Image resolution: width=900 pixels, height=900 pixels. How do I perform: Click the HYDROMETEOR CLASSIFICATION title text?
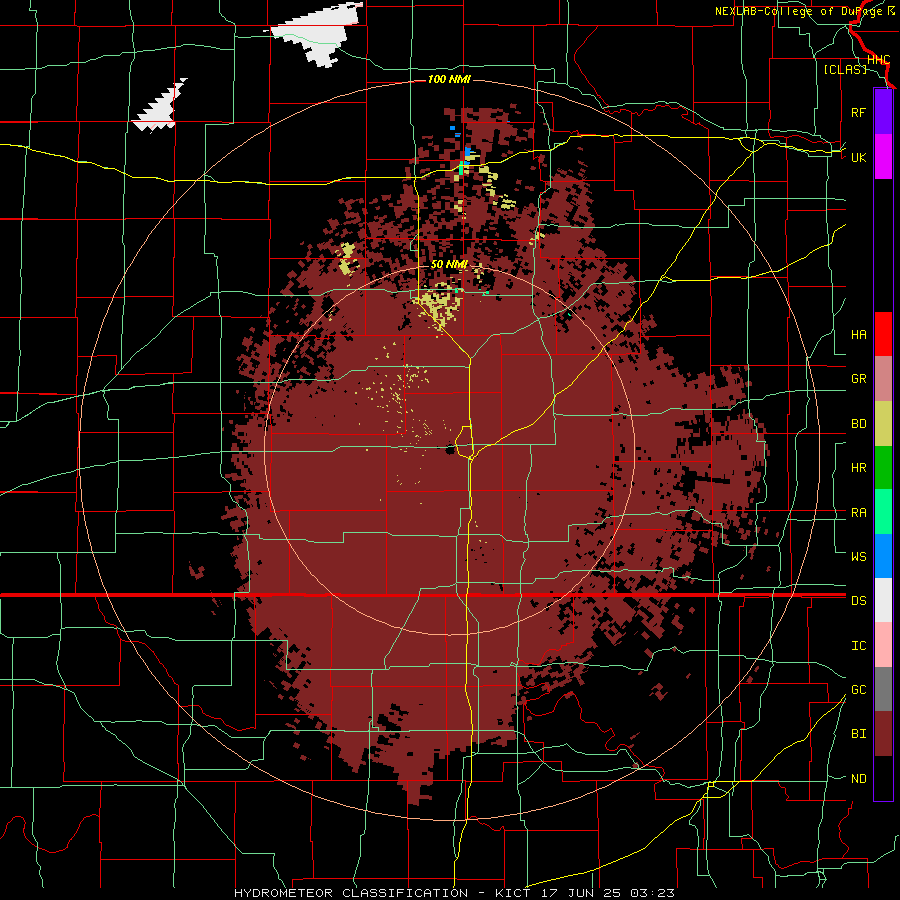[351, 893]
